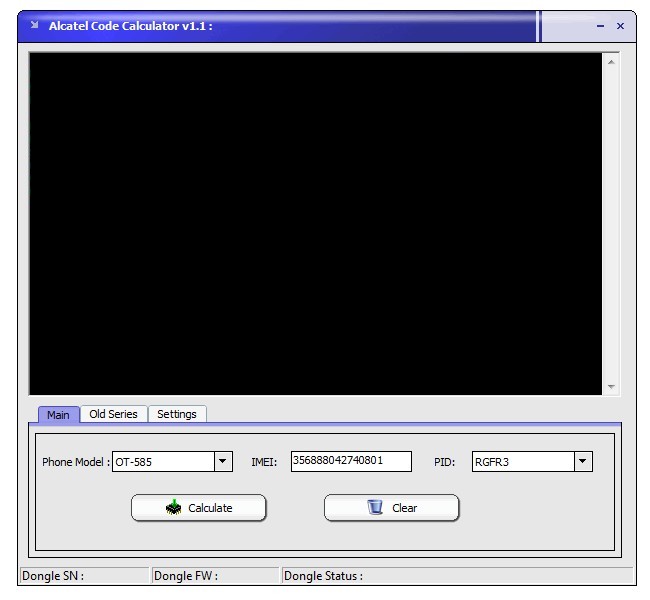650x600 pixels.
Task: Close the Alcatel Code Calculator window
Action: click(x=620, y=26)
